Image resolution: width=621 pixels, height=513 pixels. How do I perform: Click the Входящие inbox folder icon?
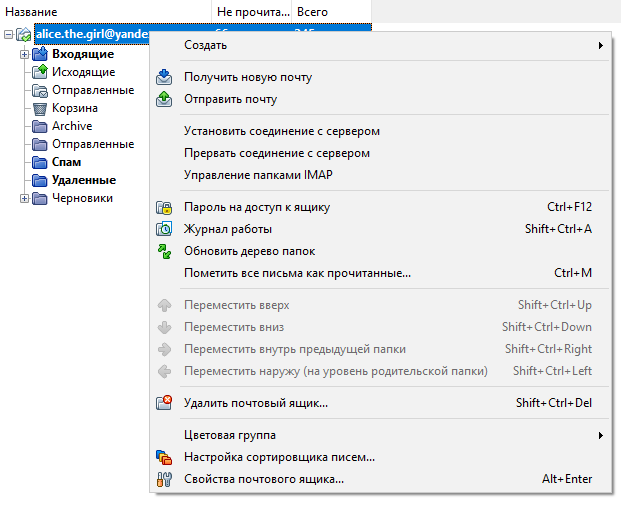(40, 54)
